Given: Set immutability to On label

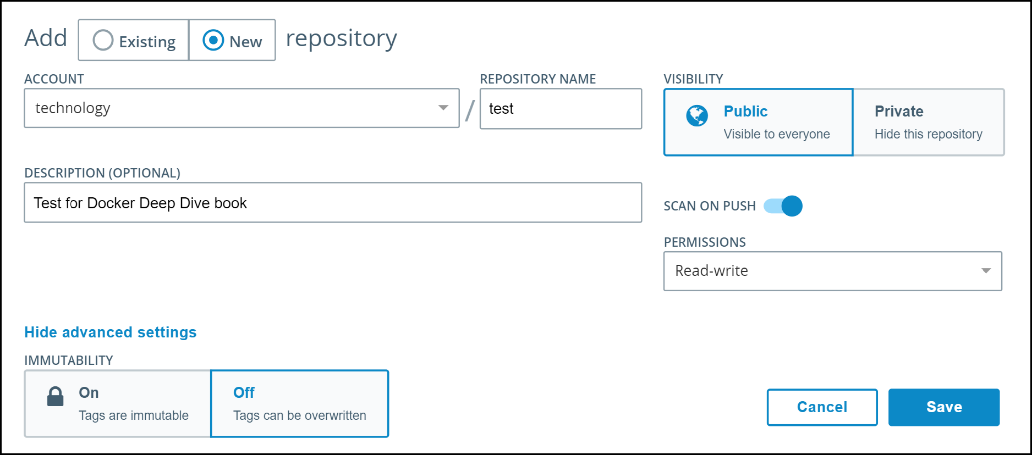Looking at the screenshot, I should tap(89, 393).
